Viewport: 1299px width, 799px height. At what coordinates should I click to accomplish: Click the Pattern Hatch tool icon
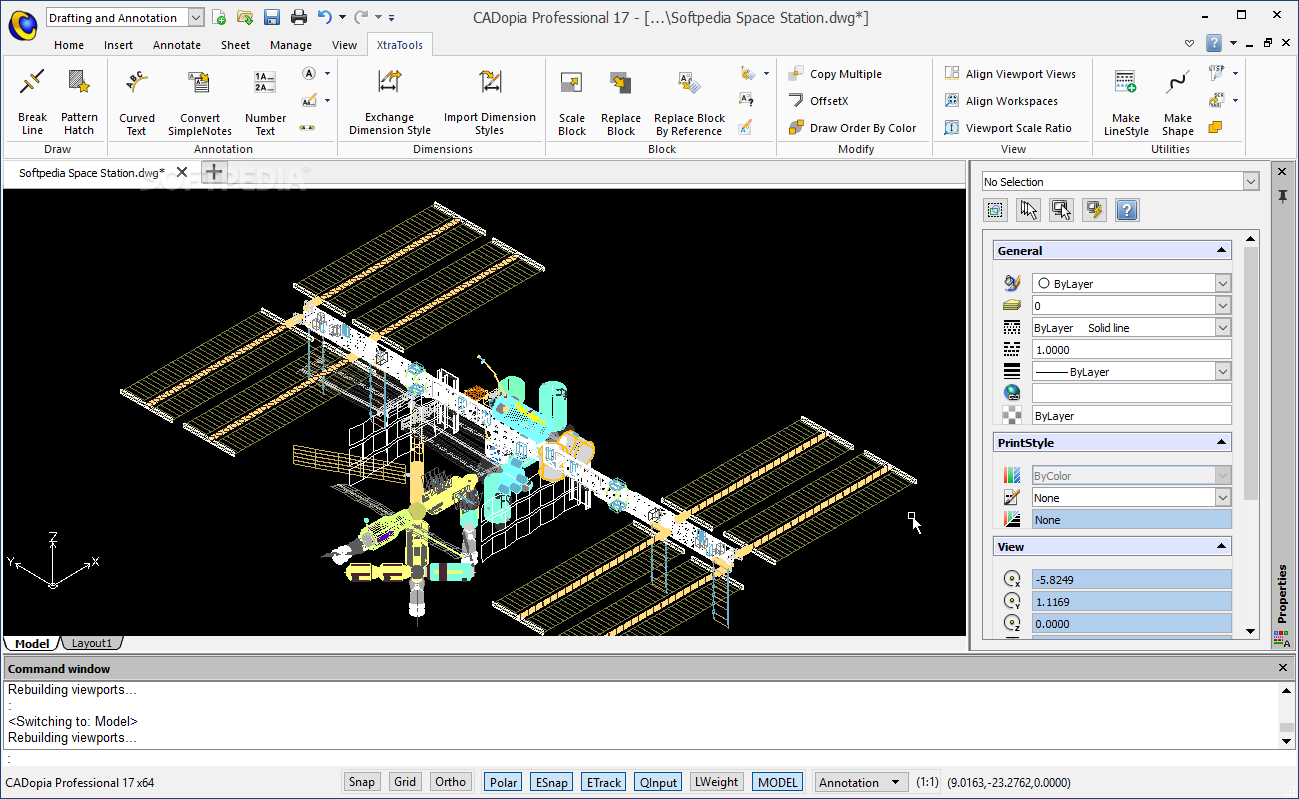(79, 82)
